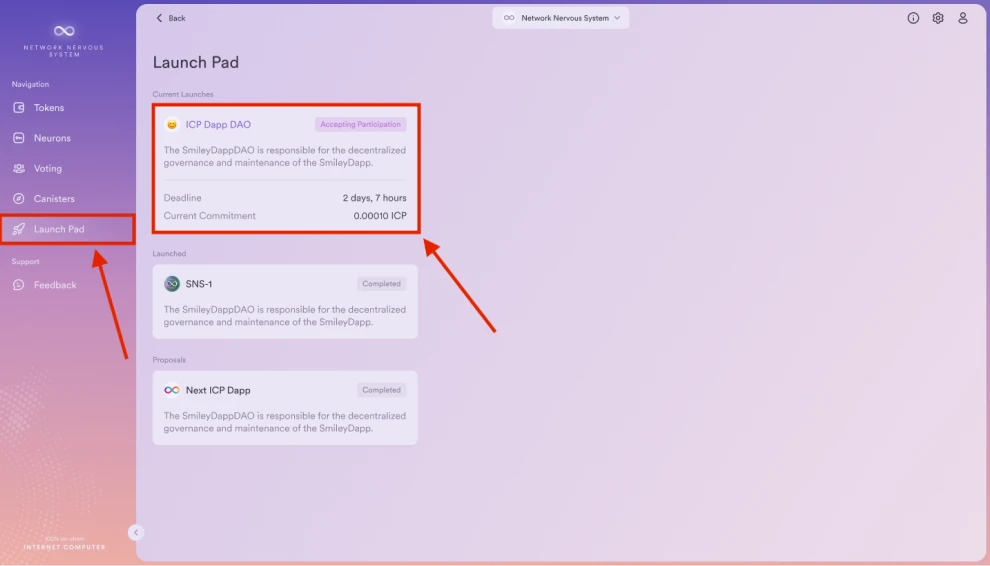The width and height of the screenshot is (990, 566).
Task: Go back using the Back button
Action: (171, 18)
